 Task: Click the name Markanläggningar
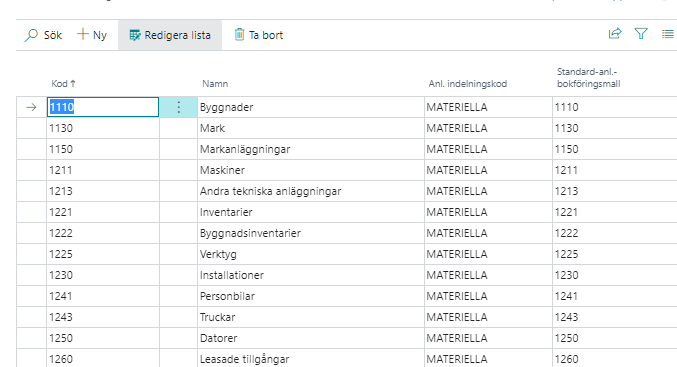[x=245, y=149]
